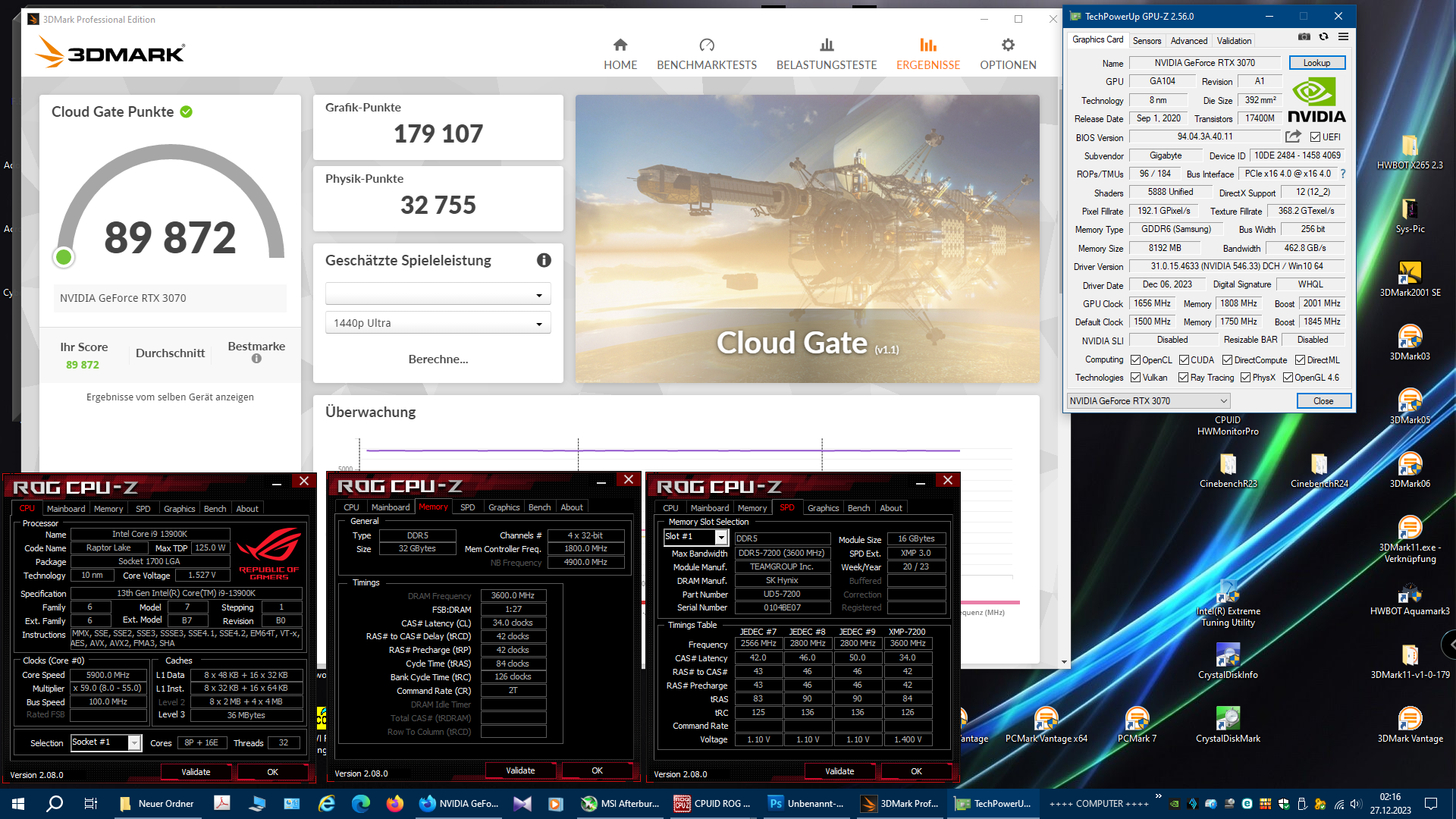The width and height of the screenshot is (1456, 819).
Task: Click Ergebnisse vom selben Gerät anzeigen
Action: 170,397
